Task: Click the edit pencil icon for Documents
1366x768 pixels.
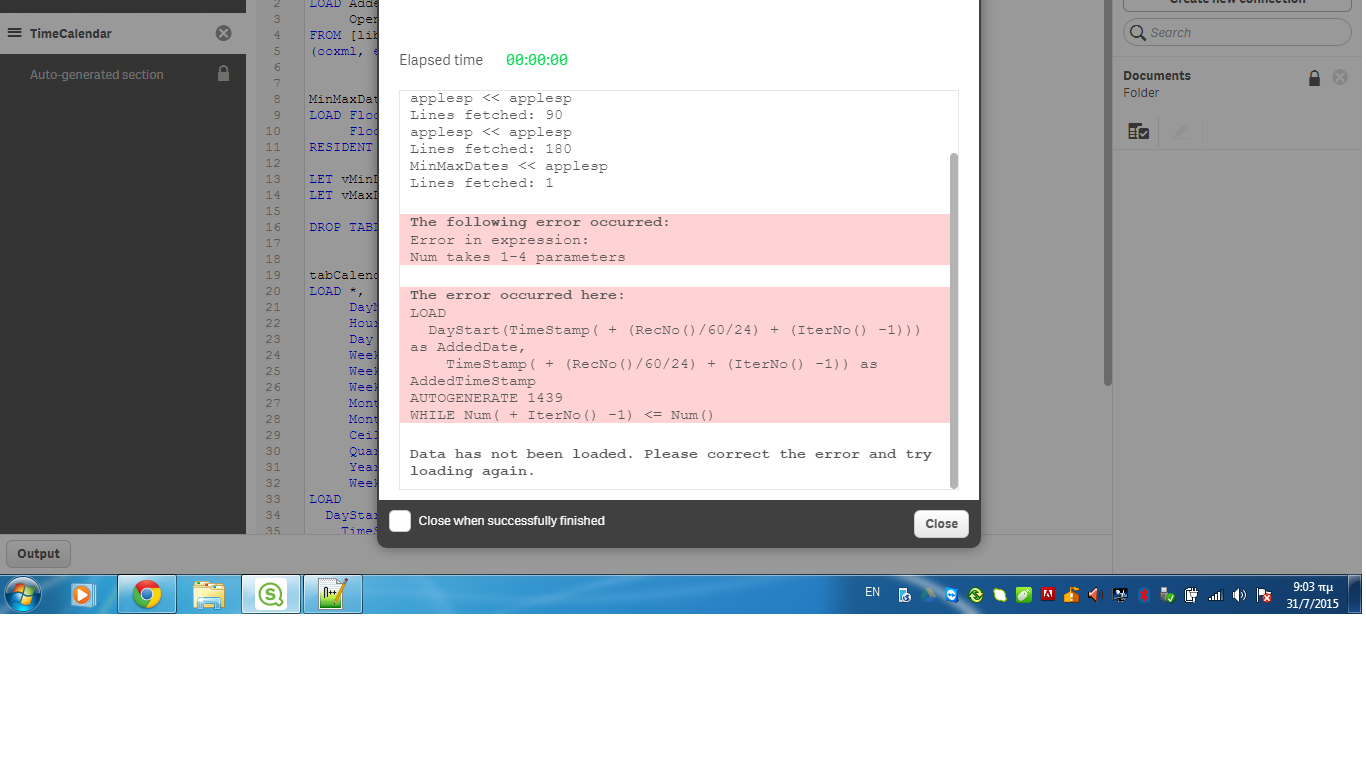Action: tap(1181, 131)
